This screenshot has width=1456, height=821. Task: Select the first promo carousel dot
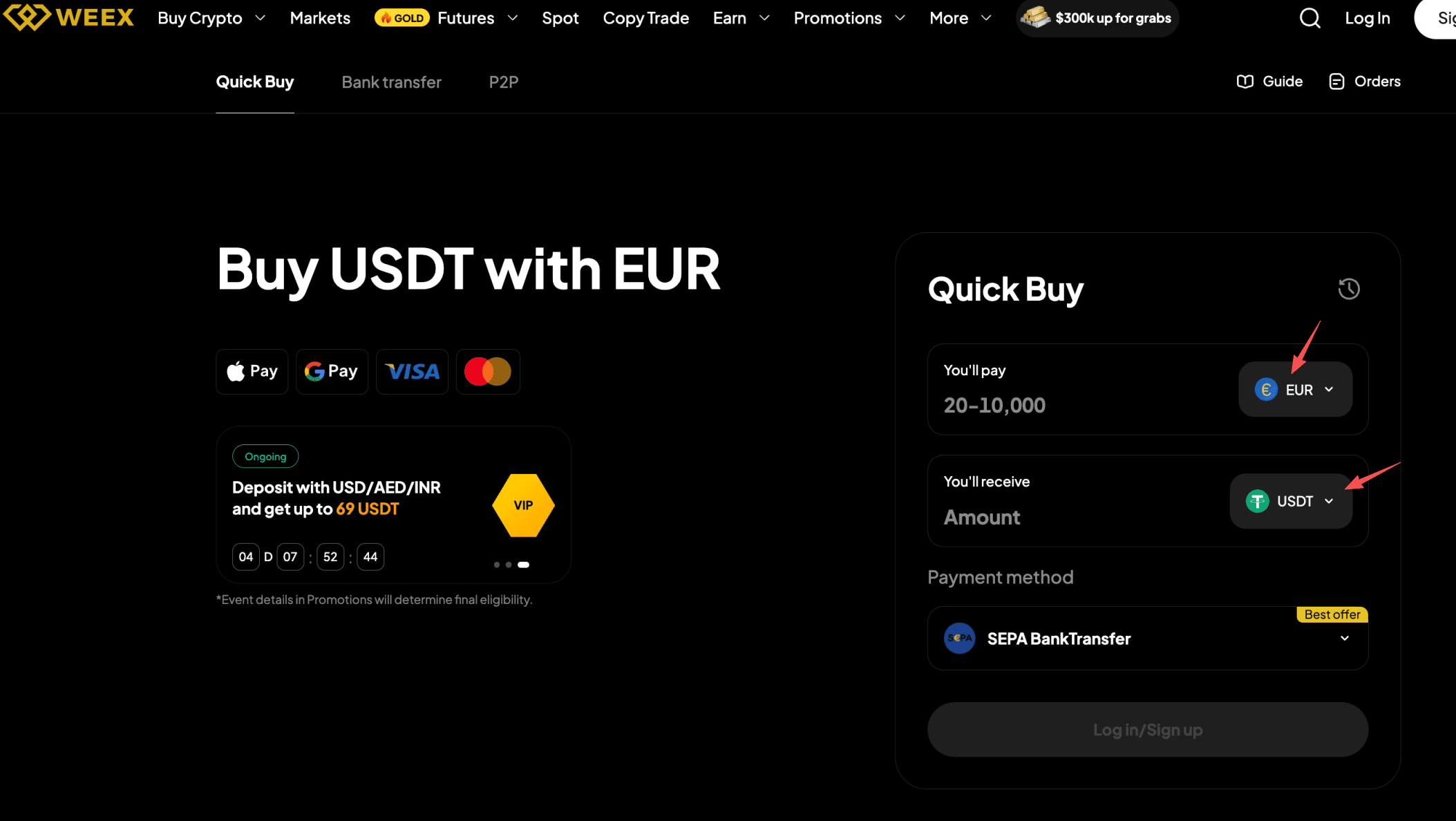pos(496,565)
